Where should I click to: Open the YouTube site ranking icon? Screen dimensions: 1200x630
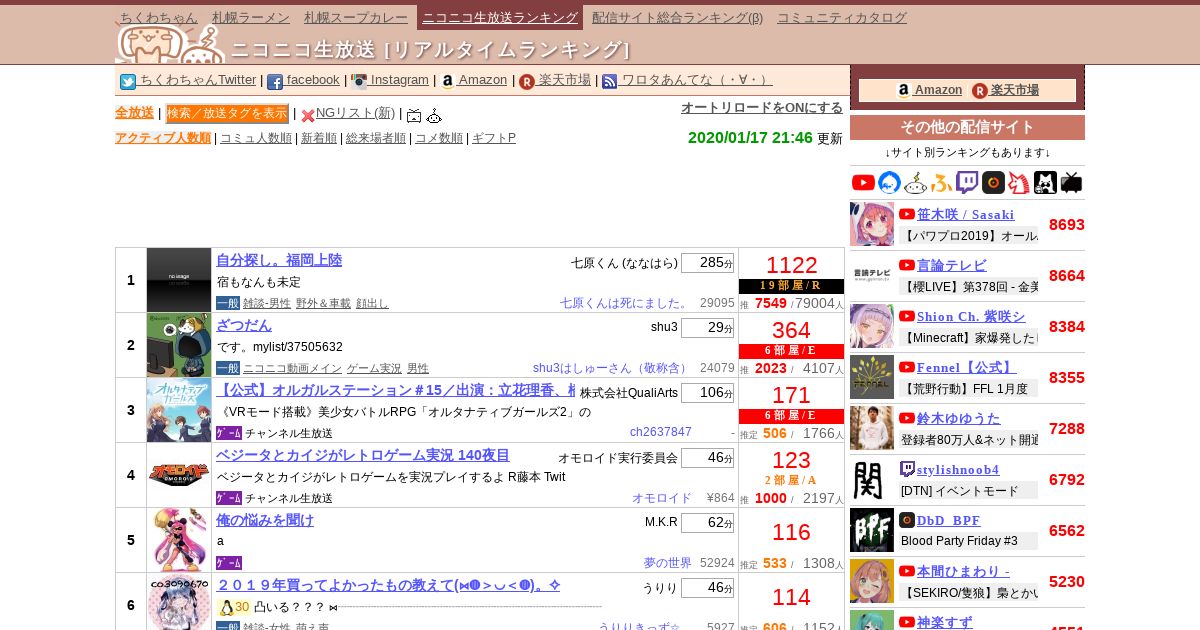[x=863, y=182]
